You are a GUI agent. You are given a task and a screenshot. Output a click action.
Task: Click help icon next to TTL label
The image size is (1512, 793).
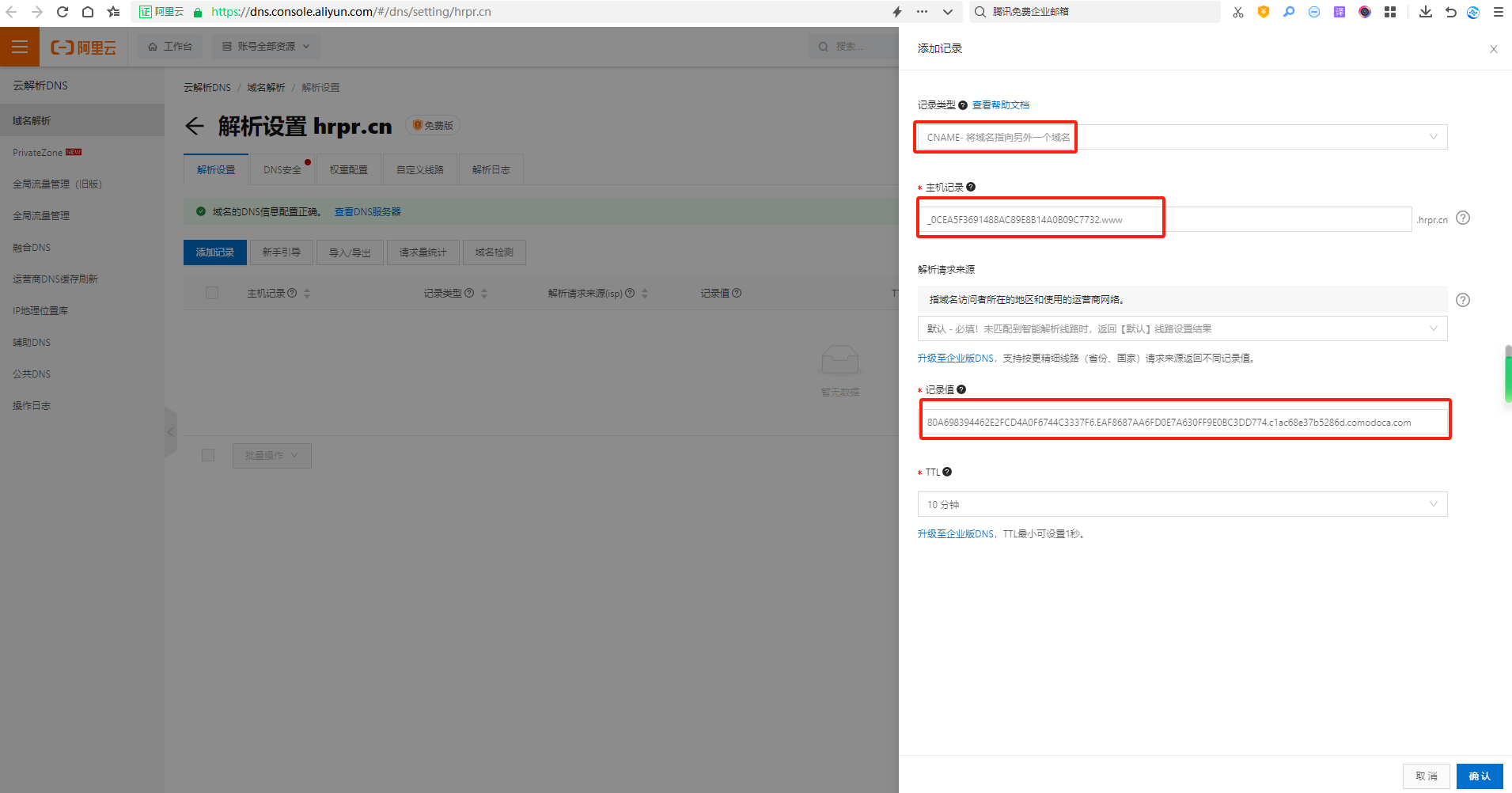click(947, 472)
